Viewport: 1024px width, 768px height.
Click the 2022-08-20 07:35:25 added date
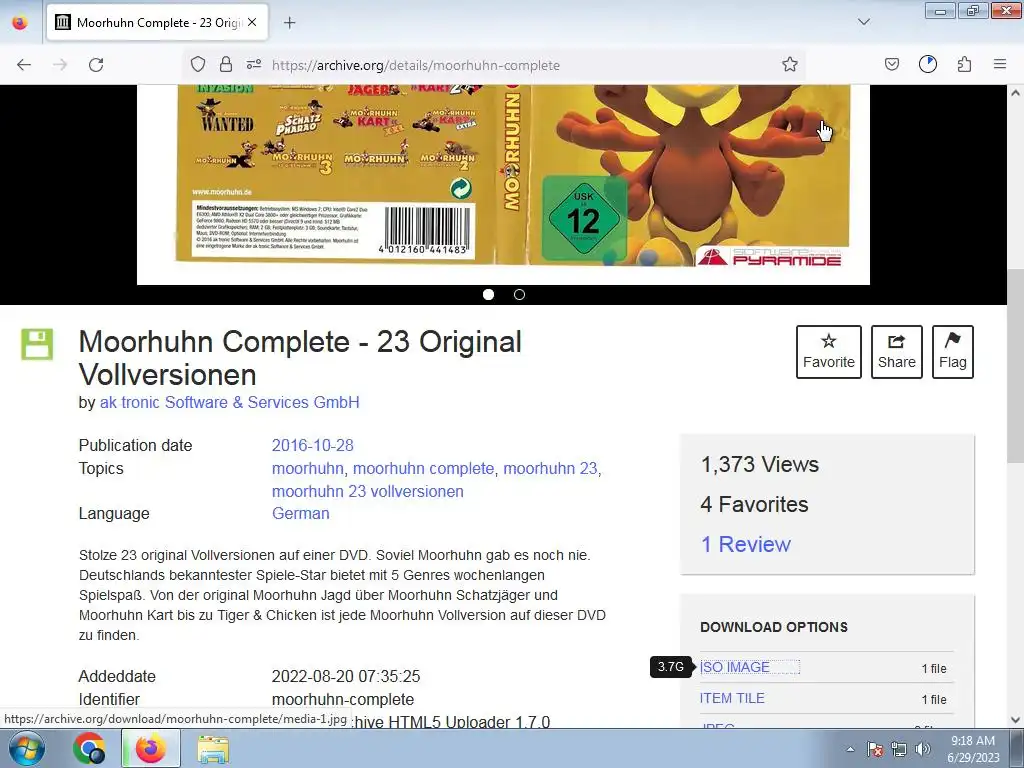(346, 677)
